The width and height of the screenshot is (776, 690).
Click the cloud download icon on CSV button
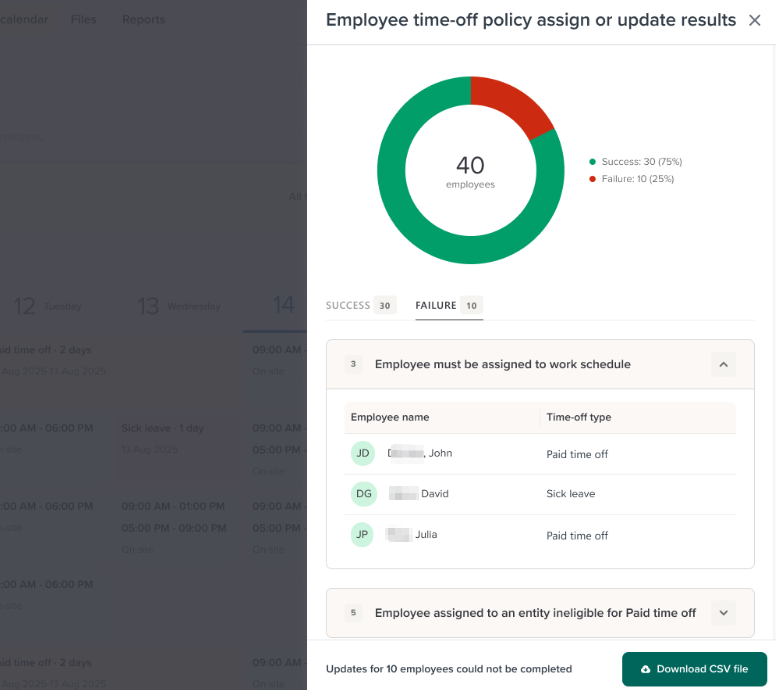pyautogui.click(x=645, y=669)
